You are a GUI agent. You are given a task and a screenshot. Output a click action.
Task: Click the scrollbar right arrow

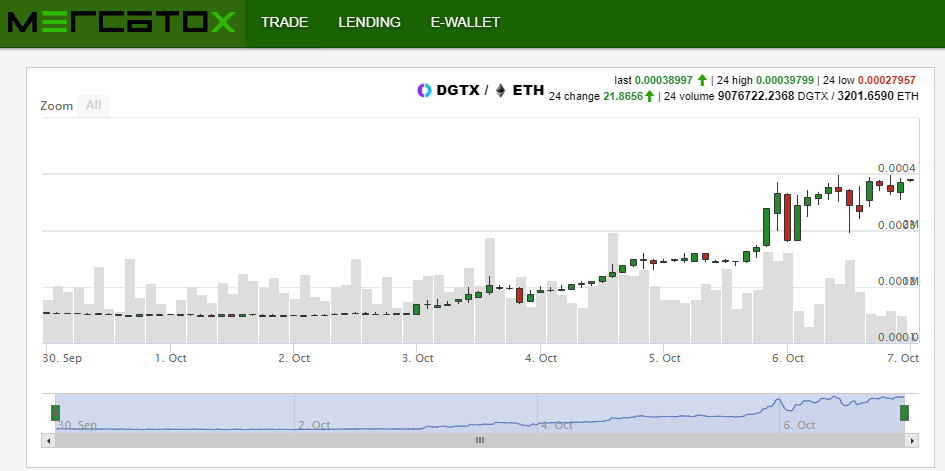[x=912, y=440]
